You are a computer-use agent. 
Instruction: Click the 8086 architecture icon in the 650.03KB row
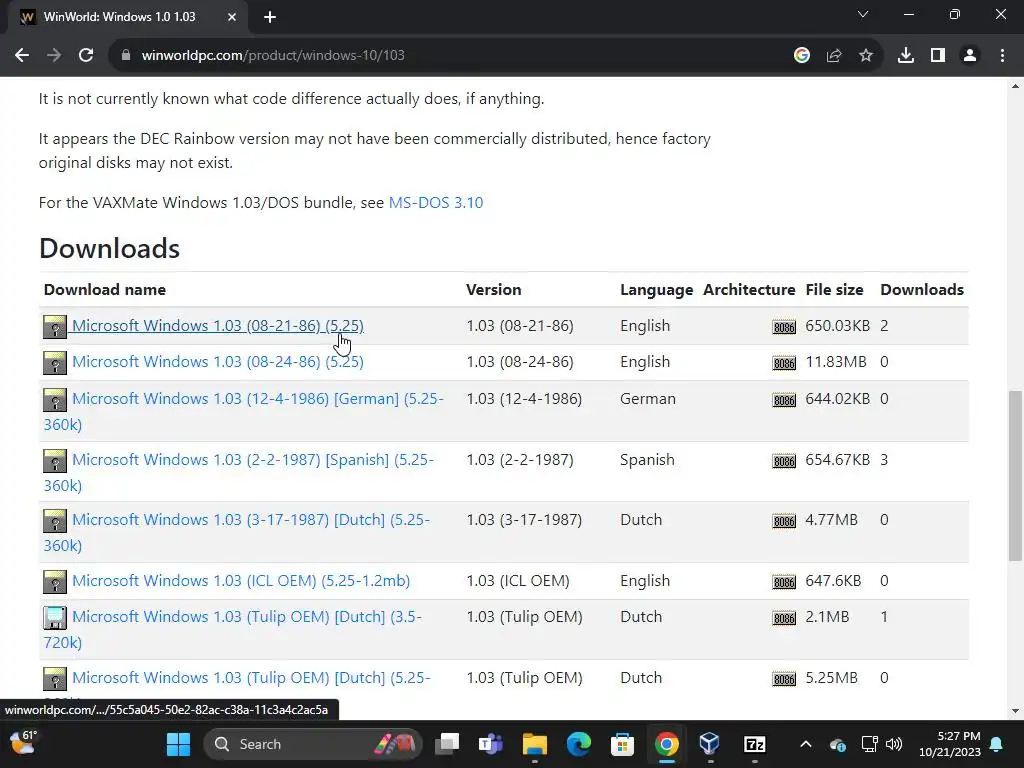[x=784, y=327]
